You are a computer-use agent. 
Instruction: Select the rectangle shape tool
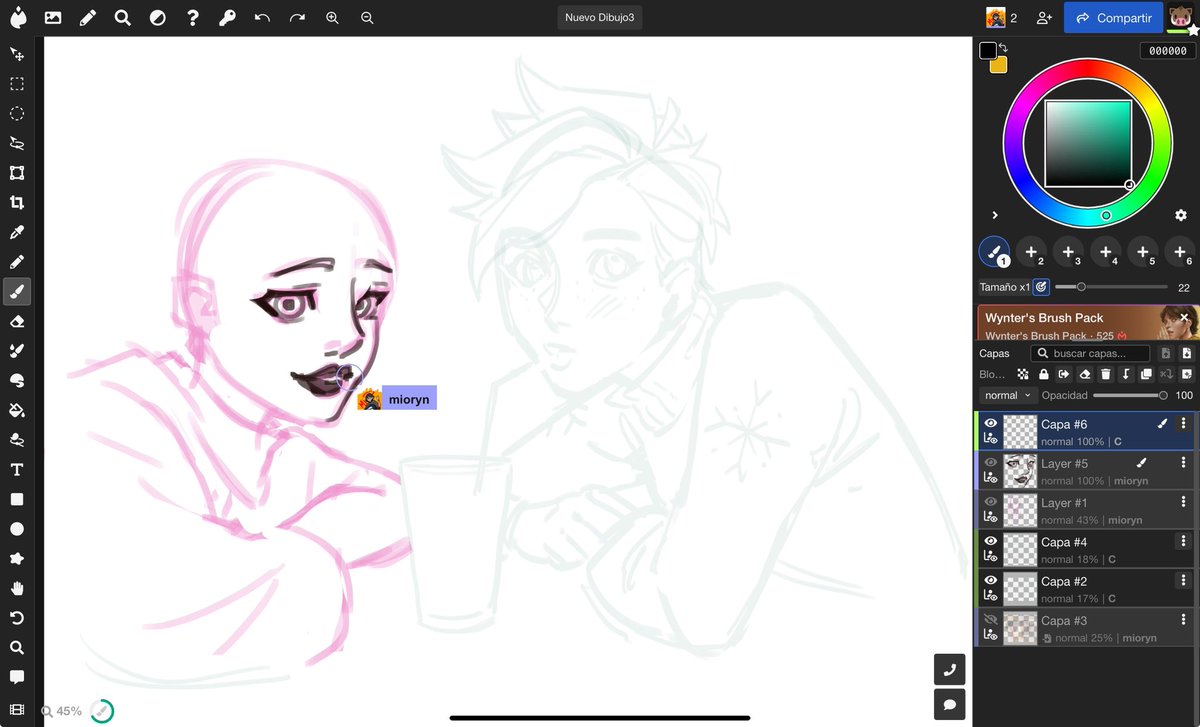(17, 499)
